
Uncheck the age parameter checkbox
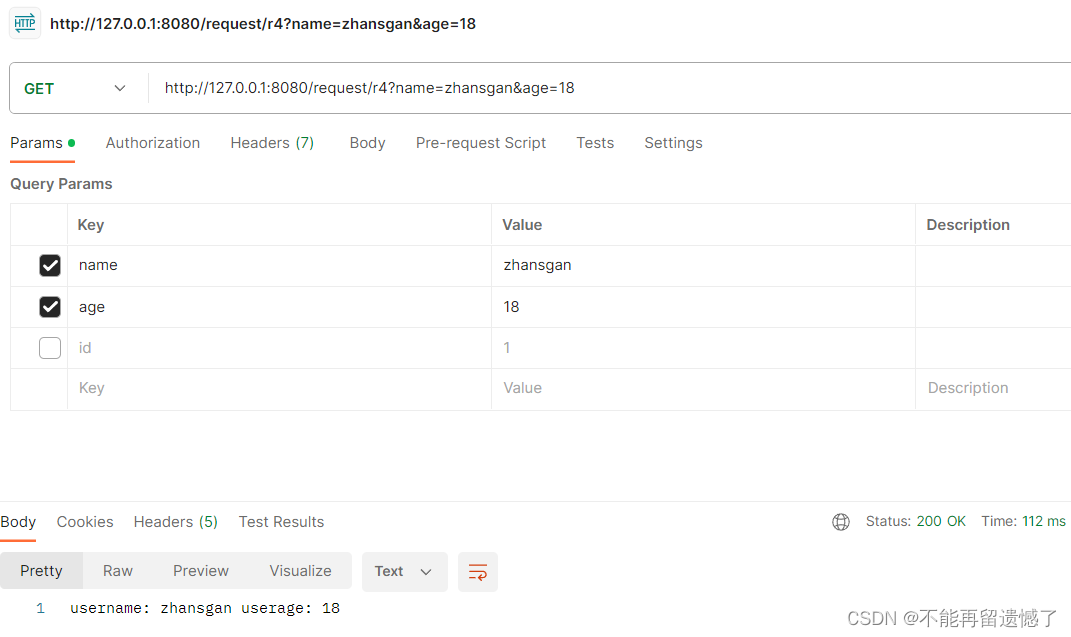click(x=50, y=307)
